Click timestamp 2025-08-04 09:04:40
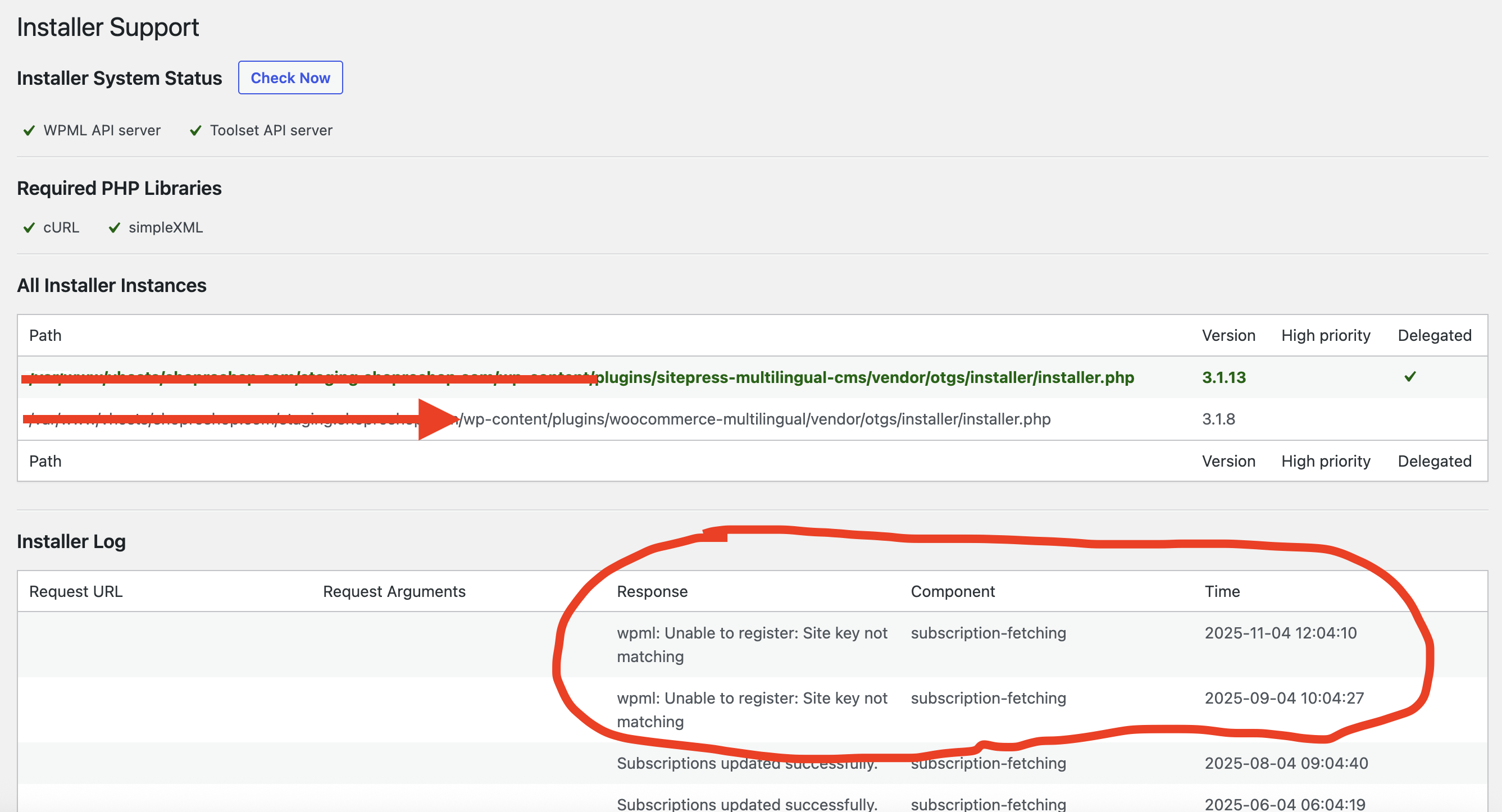 click(1286, 764)
